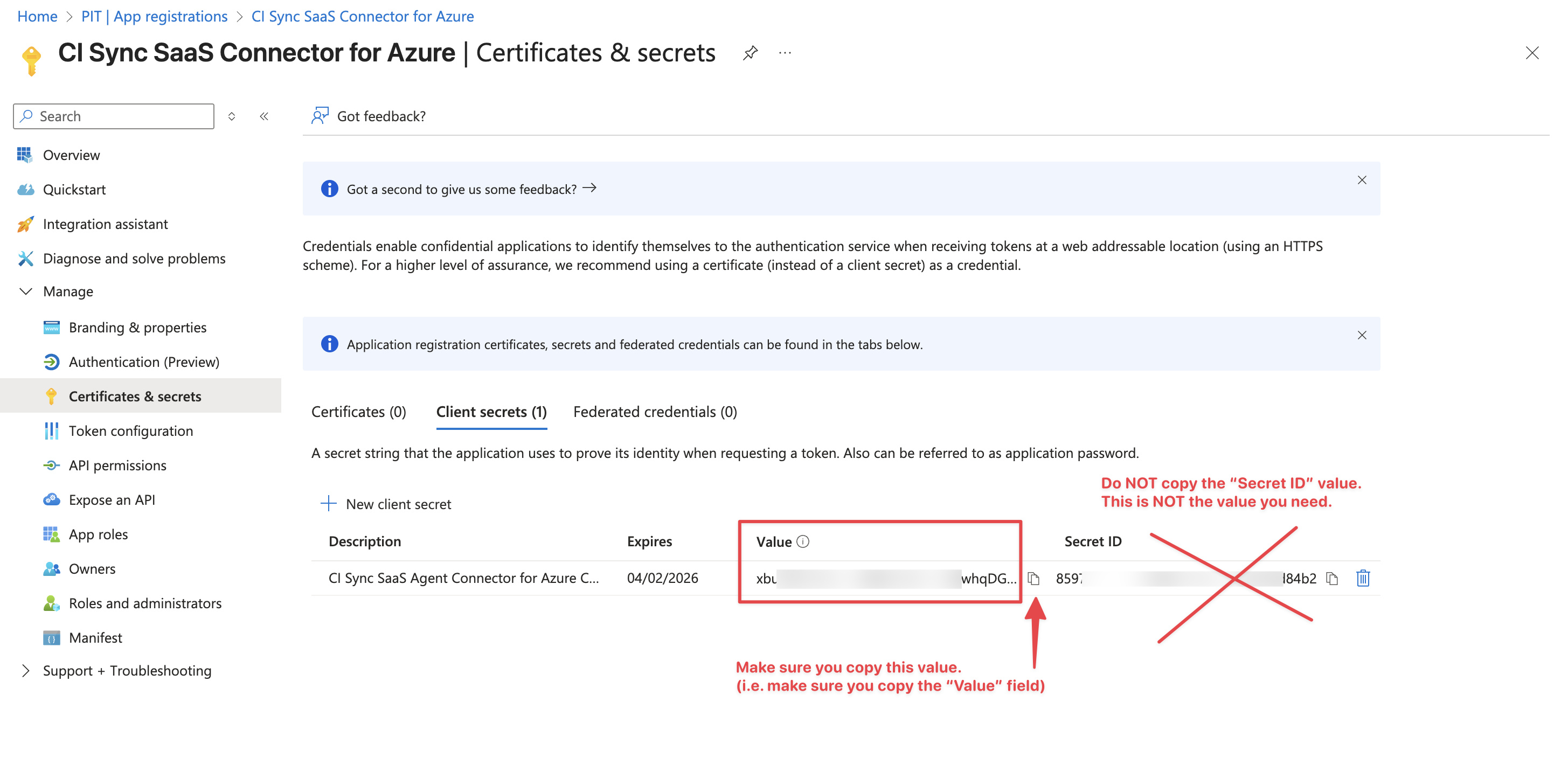Click the feedback banner arrow
The width and height of the screenshot is (1568, 765).
(x=589, y=188)
